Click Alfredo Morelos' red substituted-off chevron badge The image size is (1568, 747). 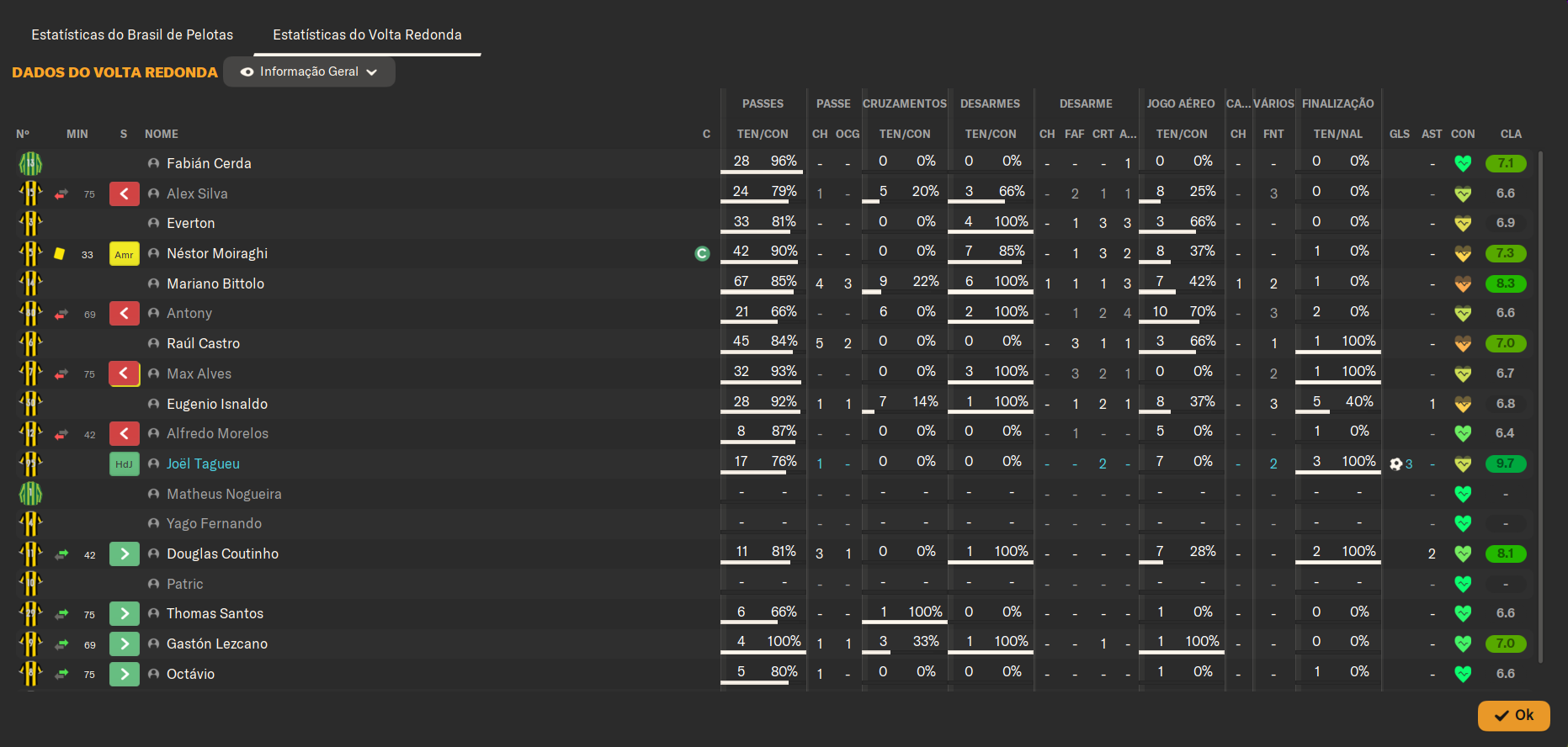coord(125,434)
